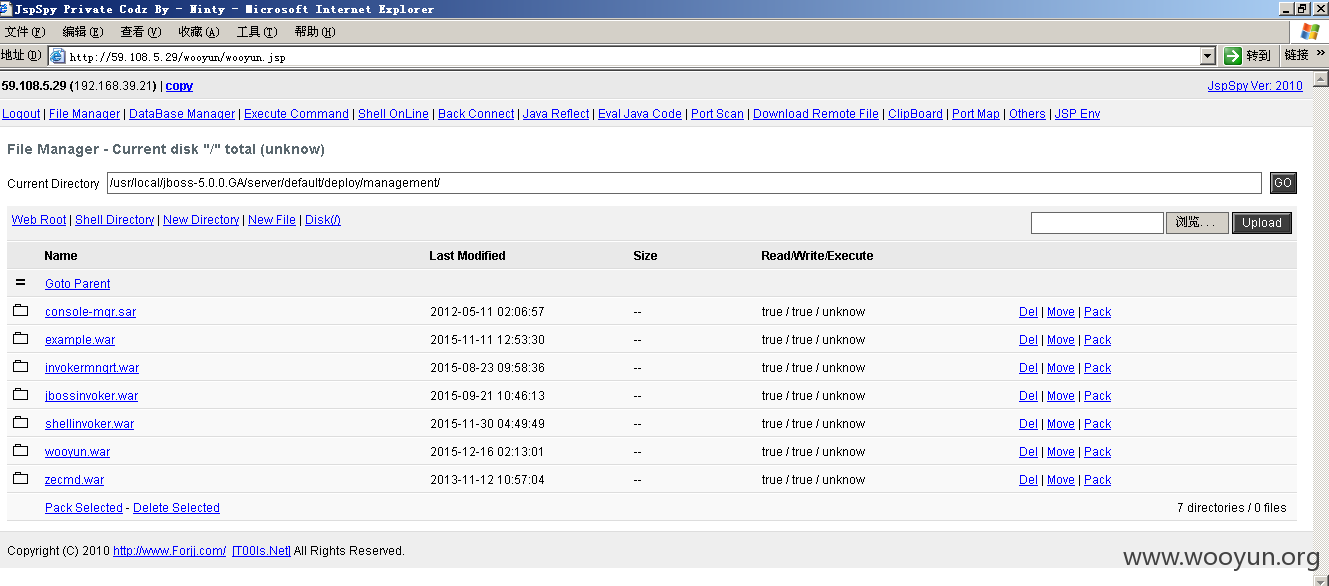Open the 文件(F) menu
Image resolution: width=1329 pixels, height=586 pixels.
pyautogui.click(x=25, y=32)
